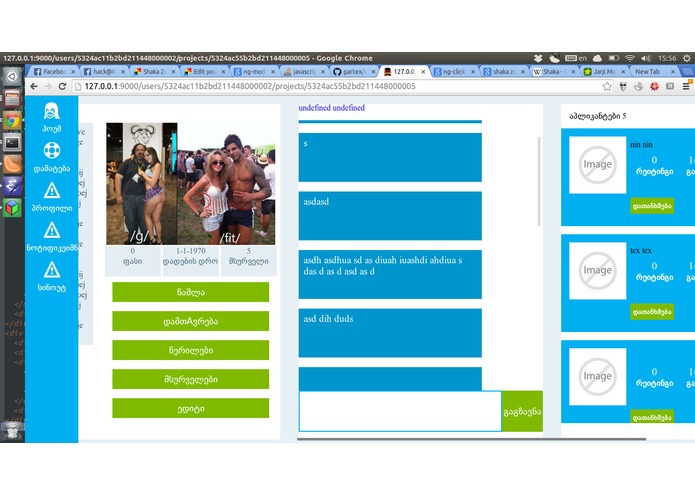Screen dimensions: 695x494
Task: Switch to the 'hack@' Facebook tab
Action: (104, 71)
